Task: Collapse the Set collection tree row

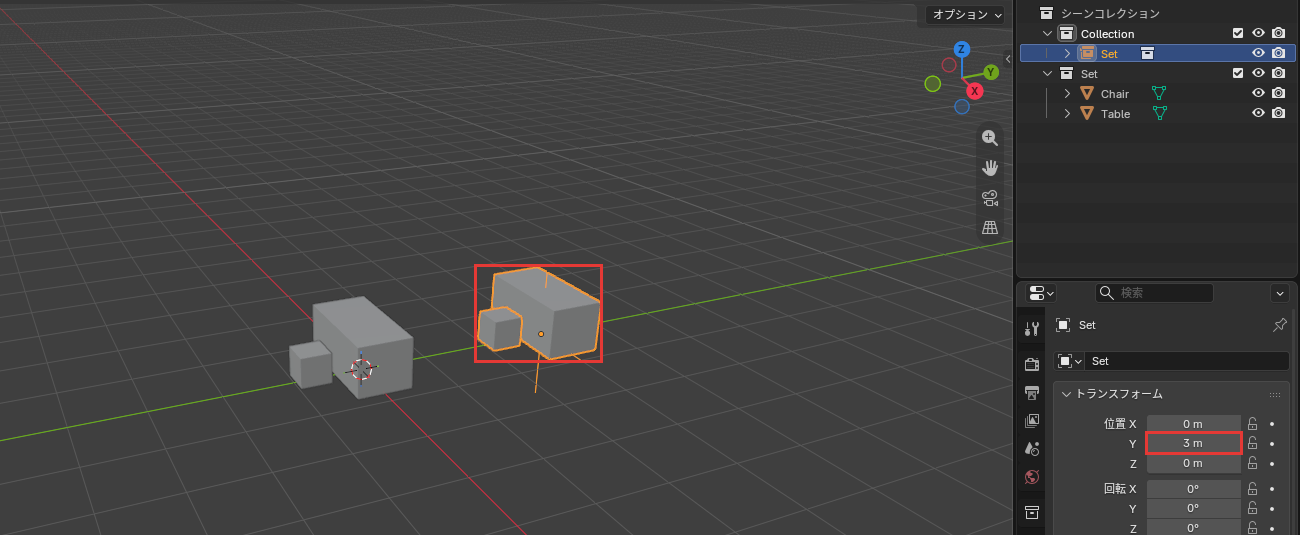Action: tap(1047, 73)
